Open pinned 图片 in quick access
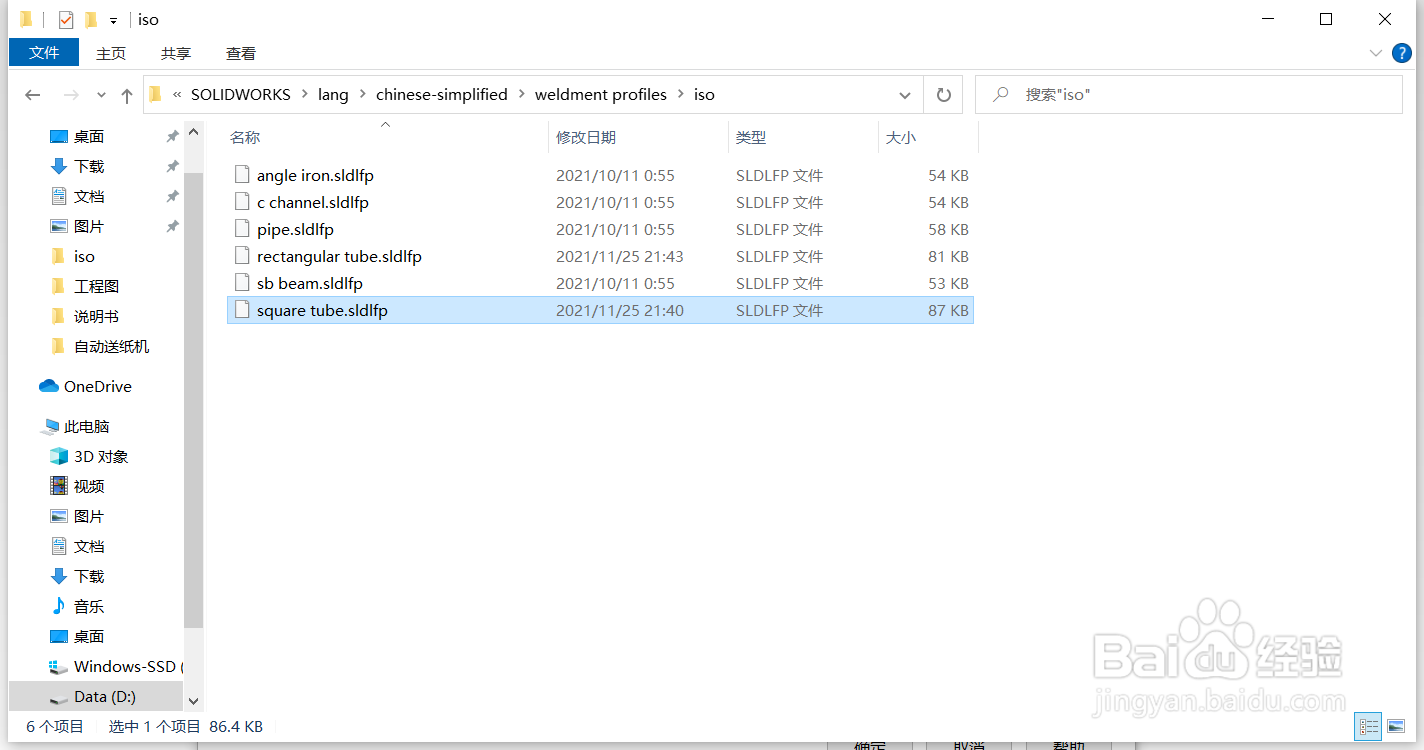 tap(89, 226)
